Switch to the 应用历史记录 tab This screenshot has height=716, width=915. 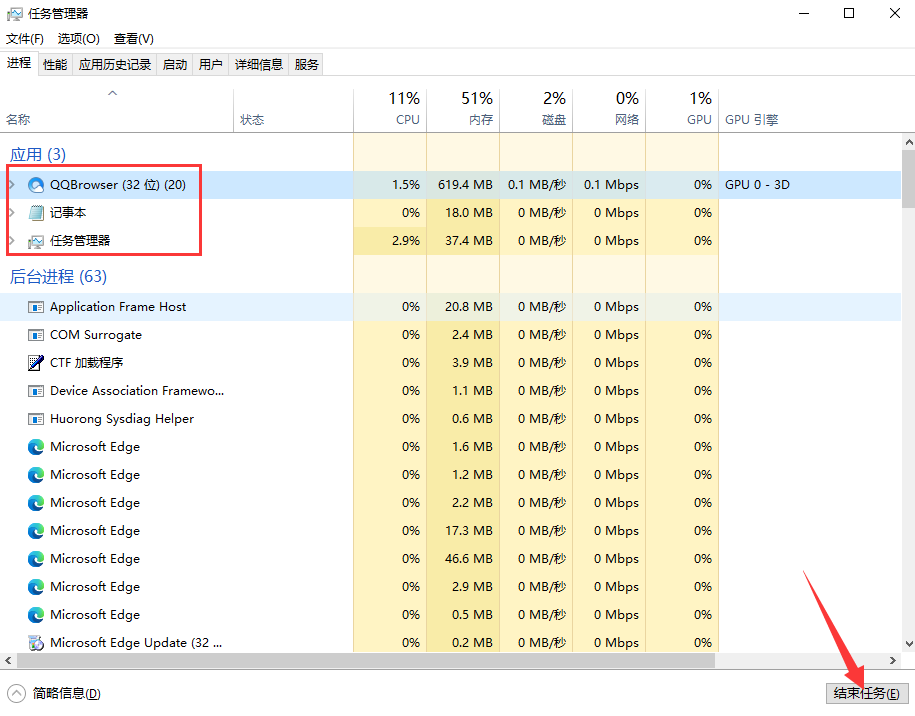[x=114, y=65]
